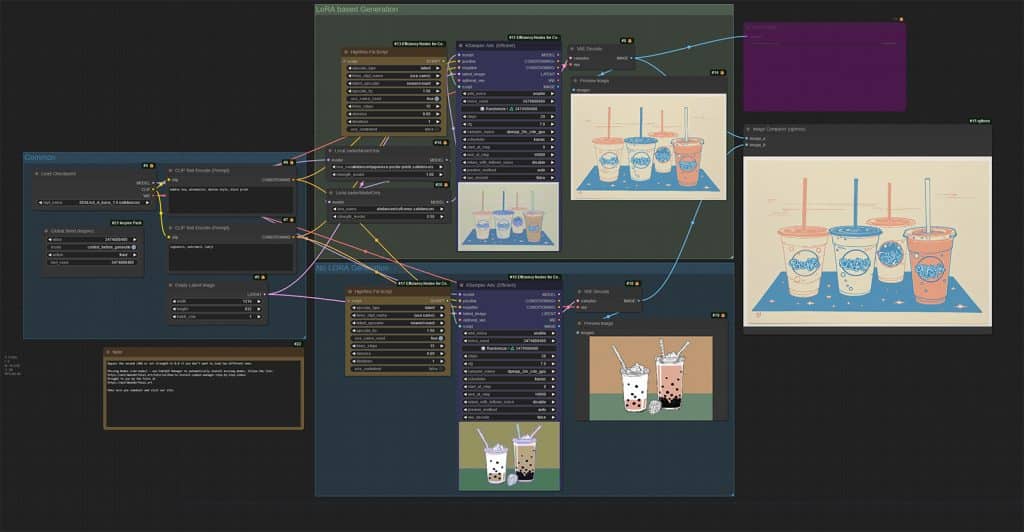Open ckpt_name dropdown in Load Checkpoint

pyautogui.click(x=93, y=202)
